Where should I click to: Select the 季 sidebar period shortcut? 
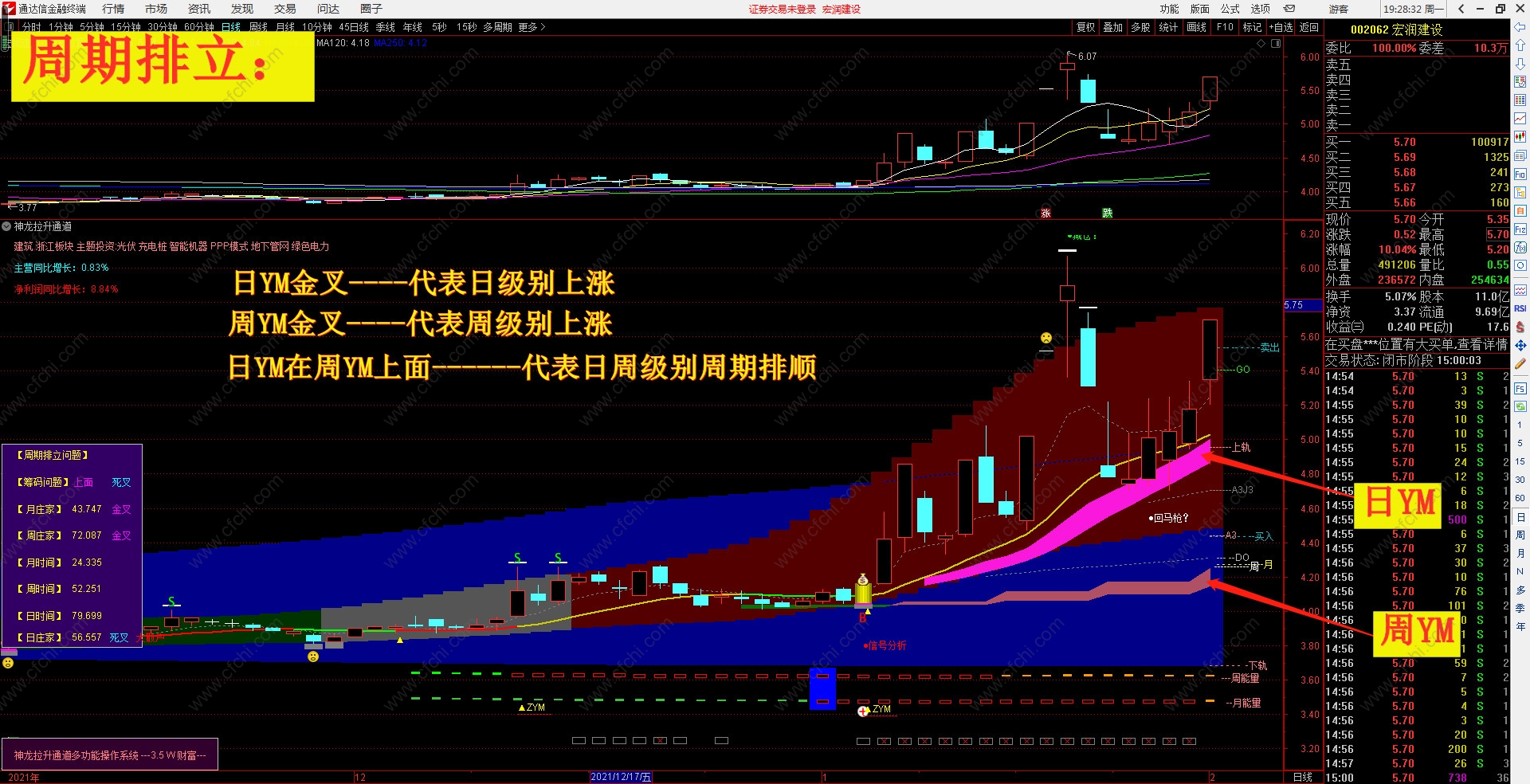(1520, 608)
